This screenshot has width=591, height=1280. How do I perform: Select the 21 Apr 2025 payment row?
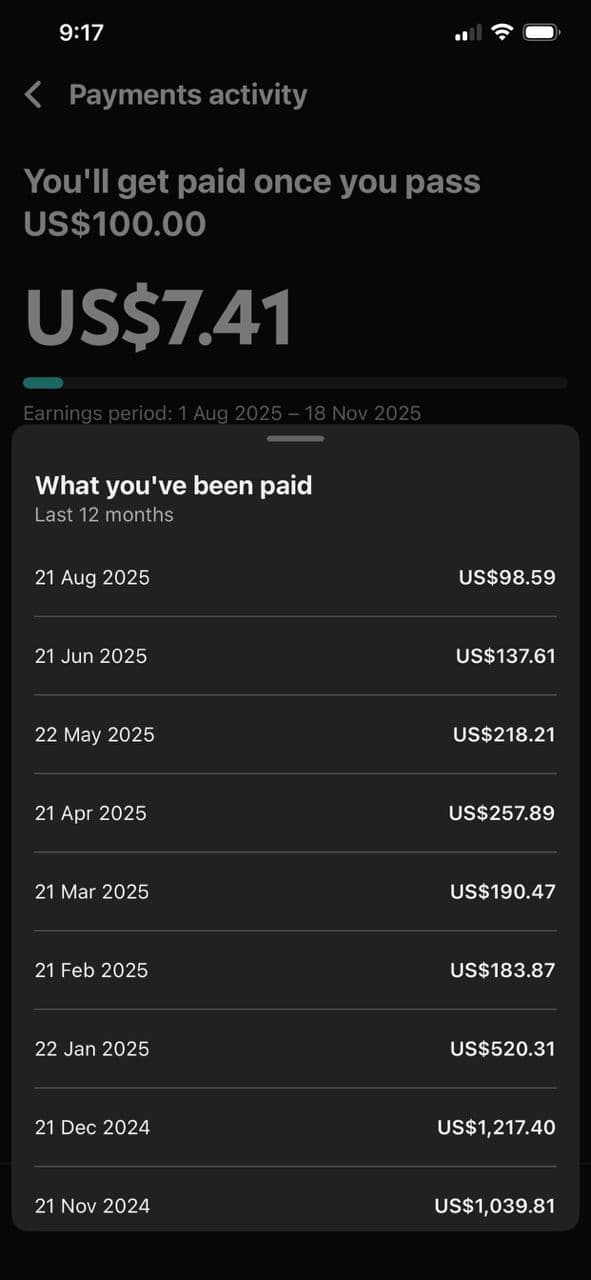[295, 813]
